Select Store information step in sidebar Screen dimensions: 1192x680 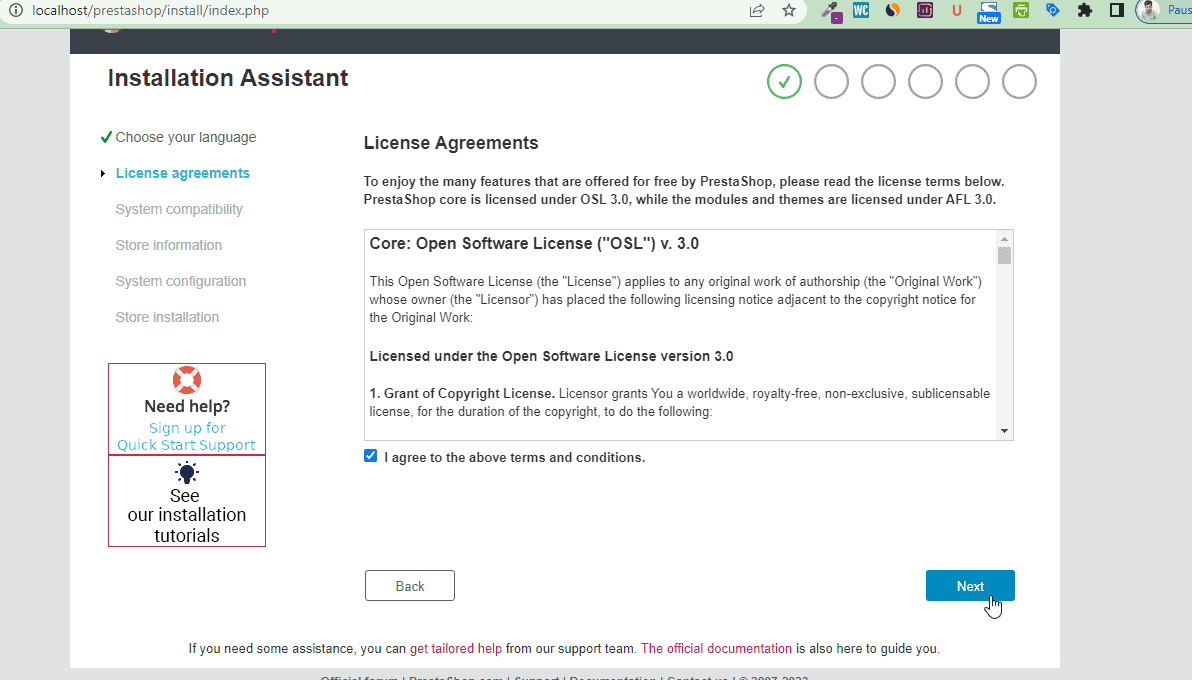click(169, 245)
